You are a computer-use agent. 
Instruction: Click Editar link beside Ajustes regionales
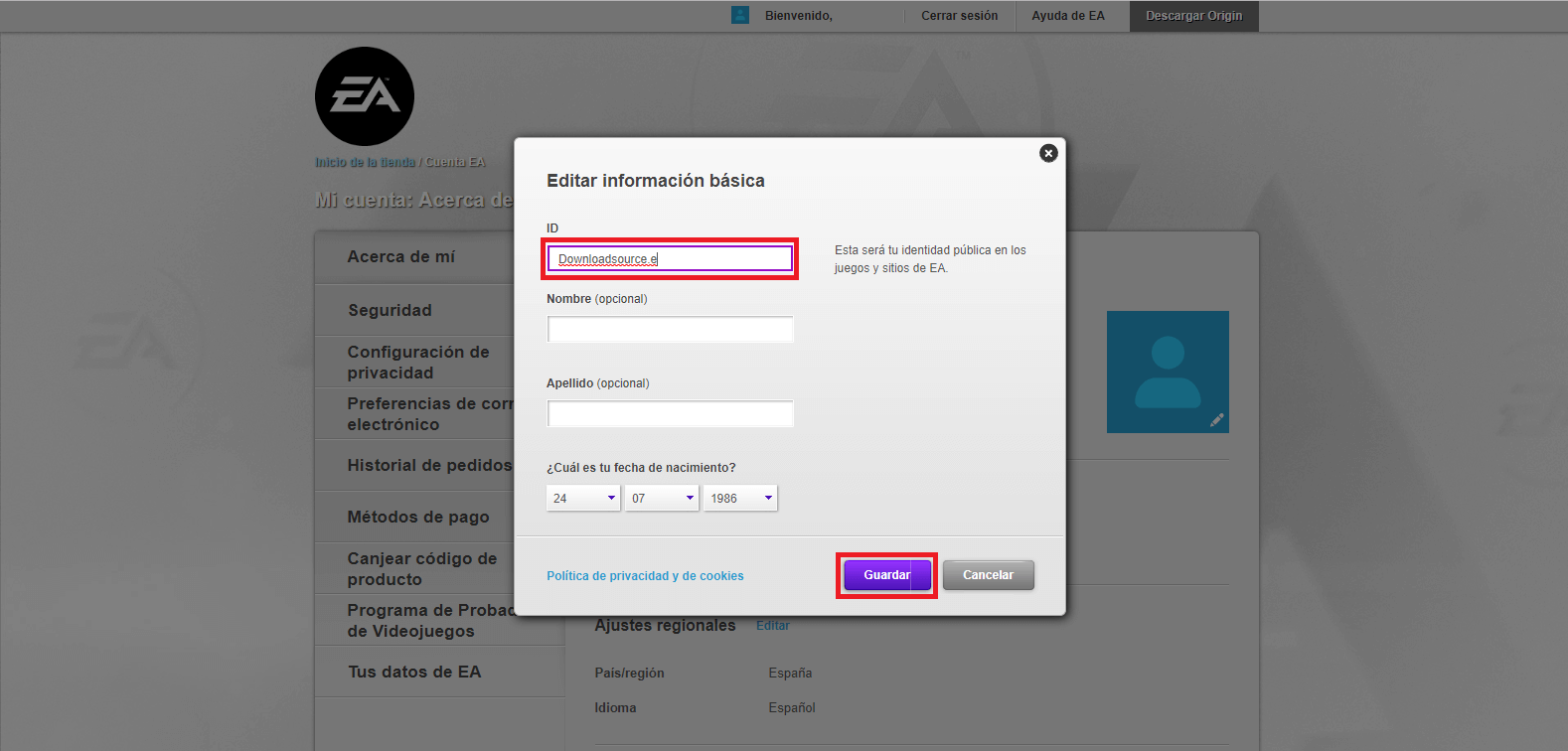click(773, 626)
